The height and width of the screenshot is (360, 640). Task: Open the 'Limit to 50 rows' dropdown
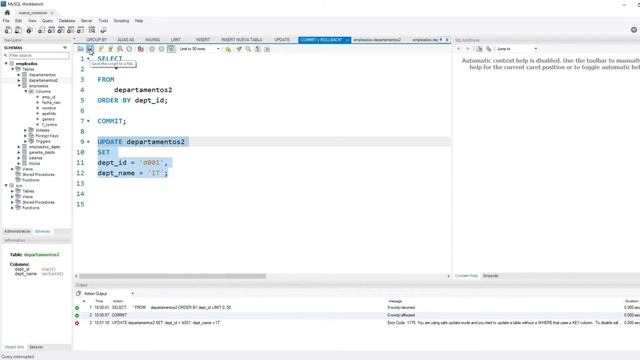pyautogui.click(x=199, y=49)
